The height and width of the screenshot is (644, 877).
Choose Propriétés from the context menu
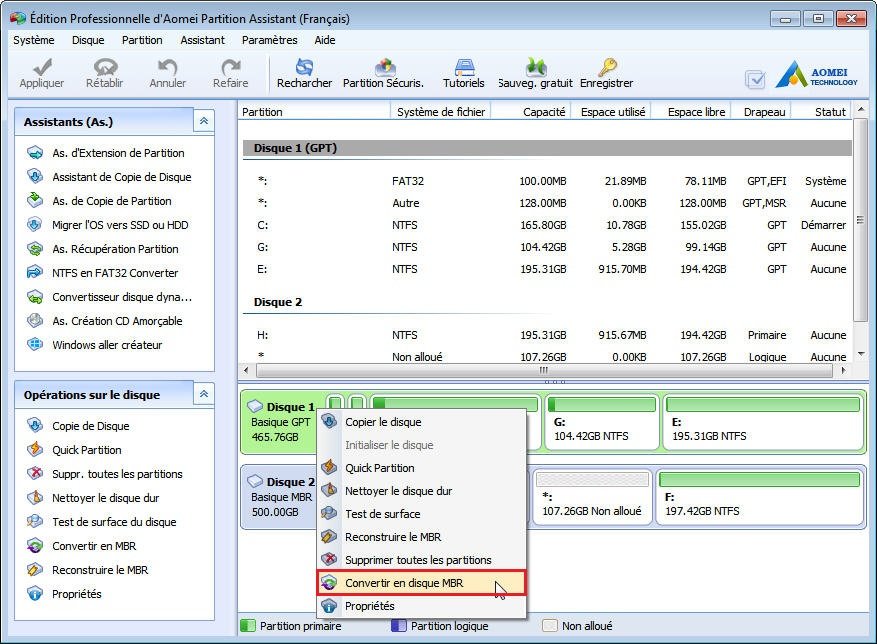coord(422,606)
